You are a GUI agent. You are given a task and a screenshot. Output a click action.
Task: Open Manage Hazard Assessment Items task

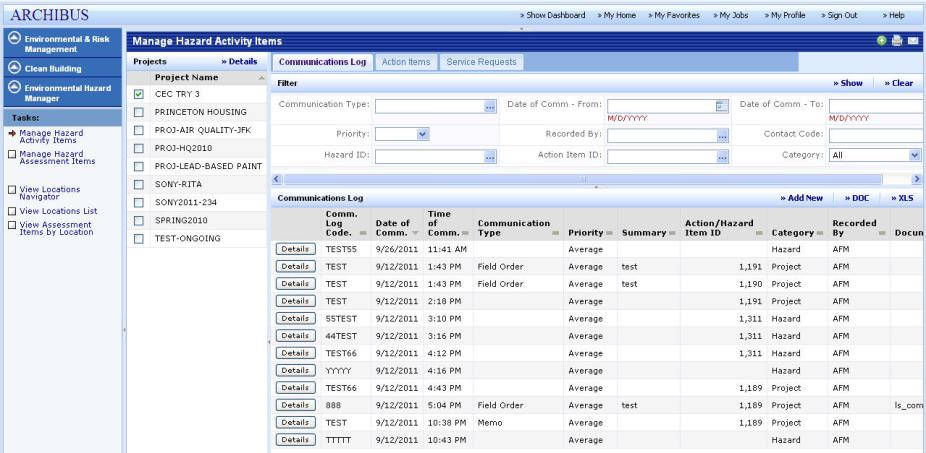click(57, 157)
